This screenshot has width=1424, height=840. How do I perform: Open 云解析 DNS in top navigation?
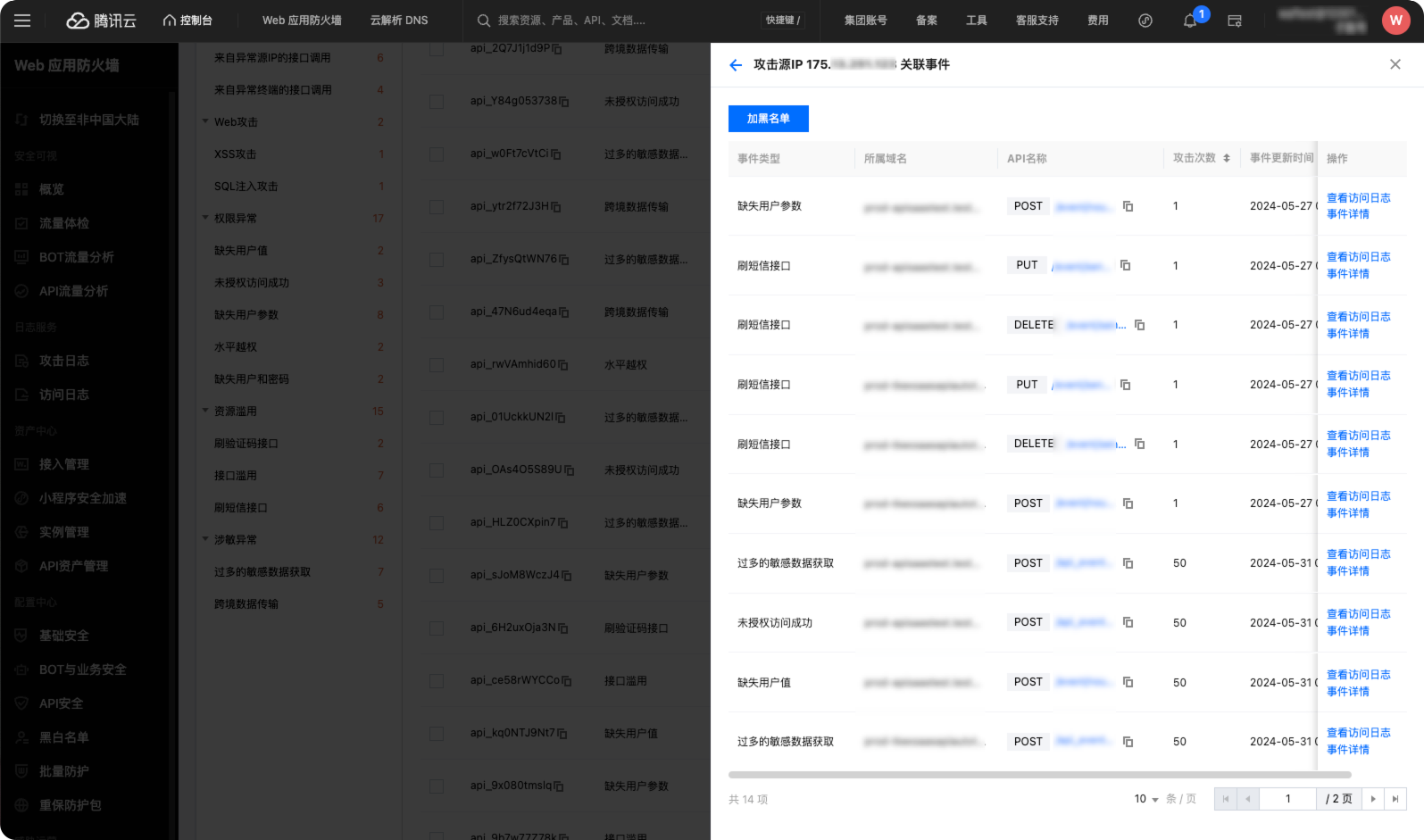coord(399,21)
